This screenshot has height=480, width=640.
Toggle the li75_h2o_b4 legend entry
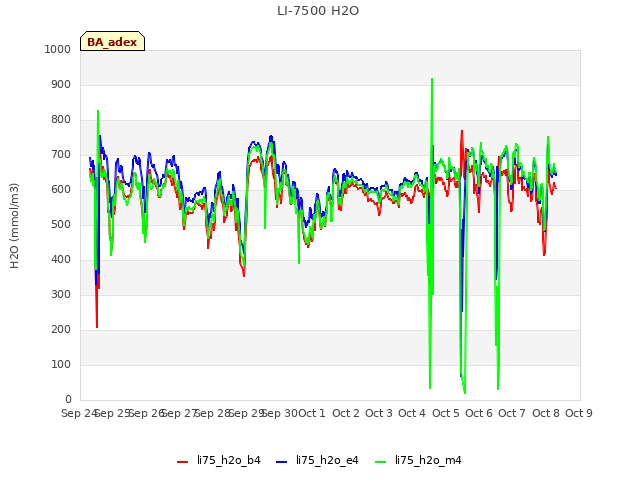click(219, 460)
